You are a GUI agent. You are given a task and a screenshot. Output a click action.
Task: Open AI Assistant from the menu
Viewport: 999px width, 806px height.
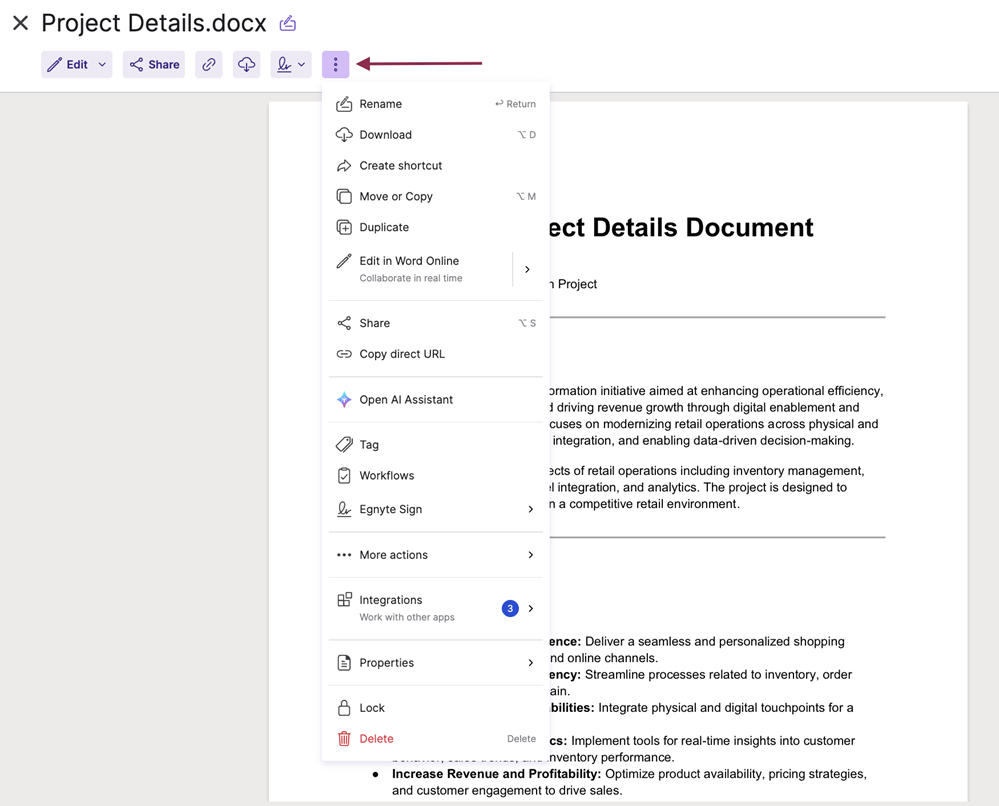tap(436, 399)
